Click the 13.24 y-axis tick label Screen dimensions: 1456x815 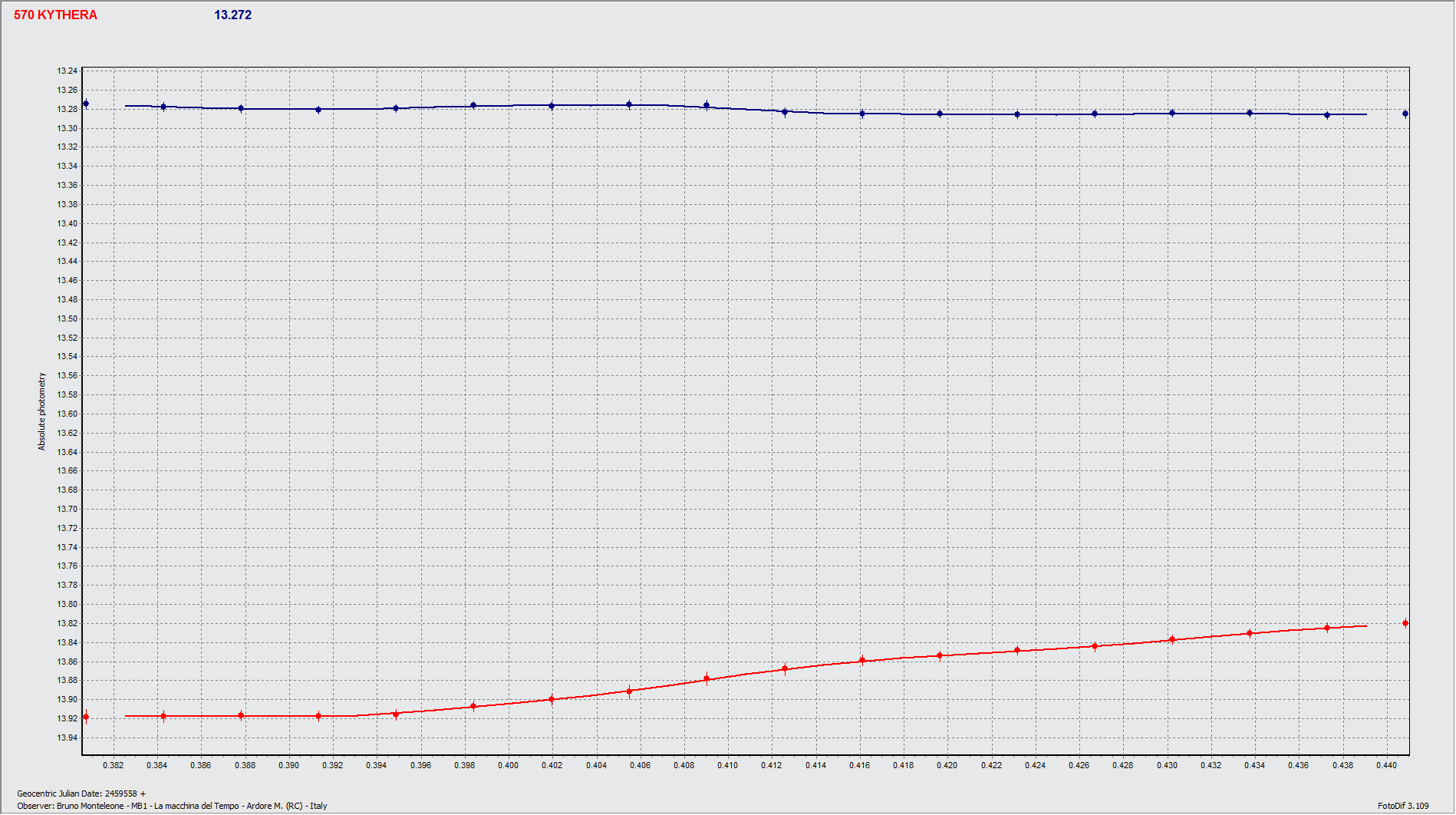tap(67, 71)
